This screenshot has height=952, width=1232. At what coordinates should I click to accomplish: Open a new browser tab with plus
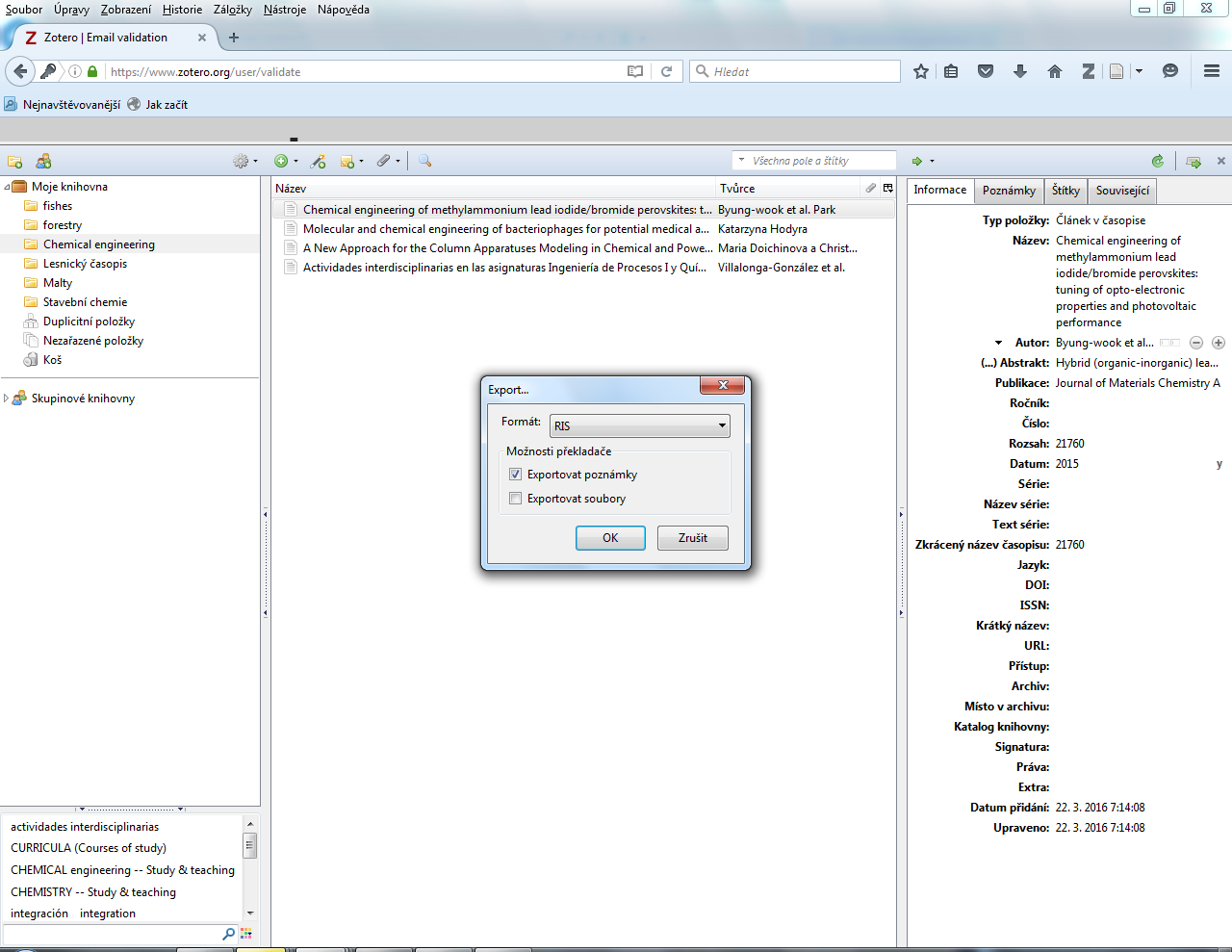[x=234, y=38]
